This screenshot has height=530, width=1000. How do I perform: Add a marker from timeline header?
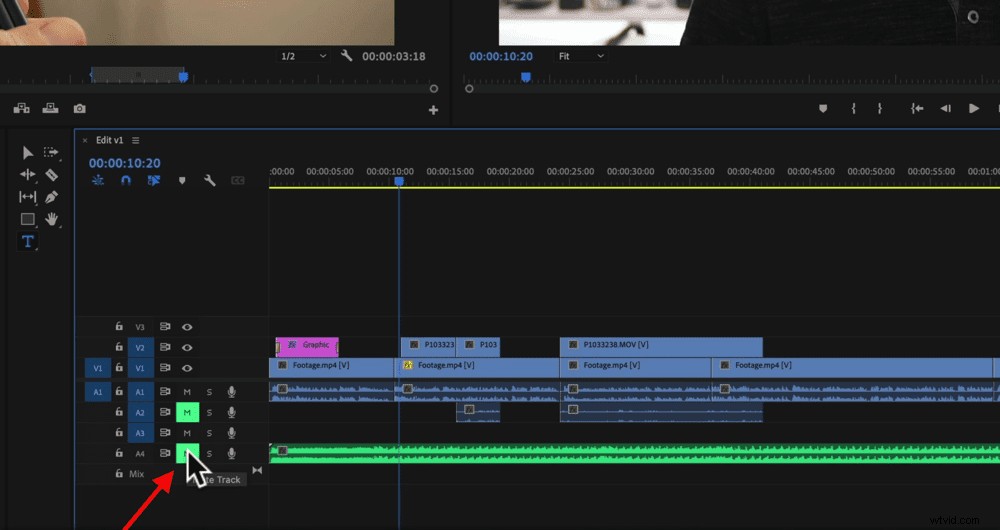[x=182, y=180]
